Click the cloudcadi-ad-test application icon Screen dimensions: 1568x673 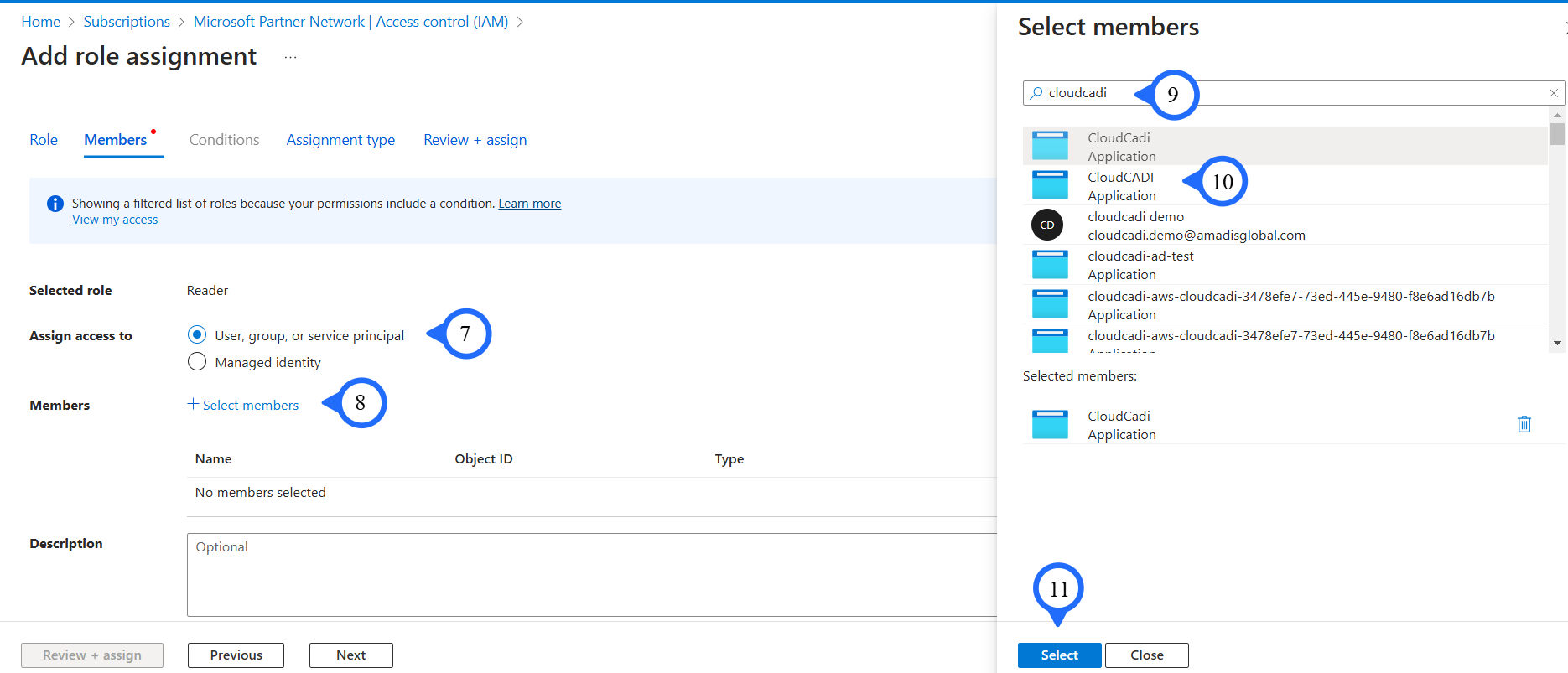click(x=1050, y=265)
